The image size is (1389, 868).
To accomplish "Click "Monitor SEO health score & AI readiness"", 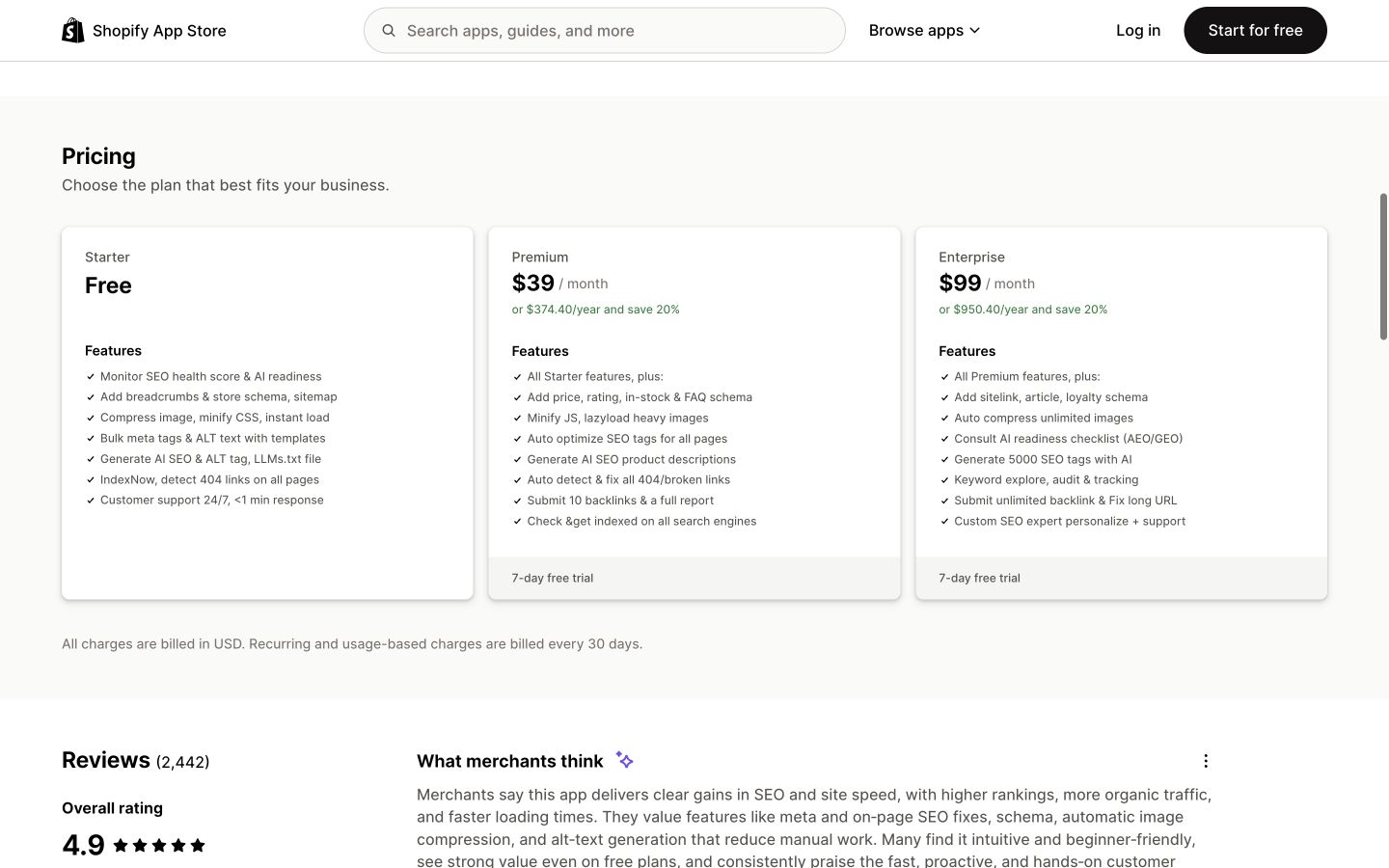I will 211,377.
